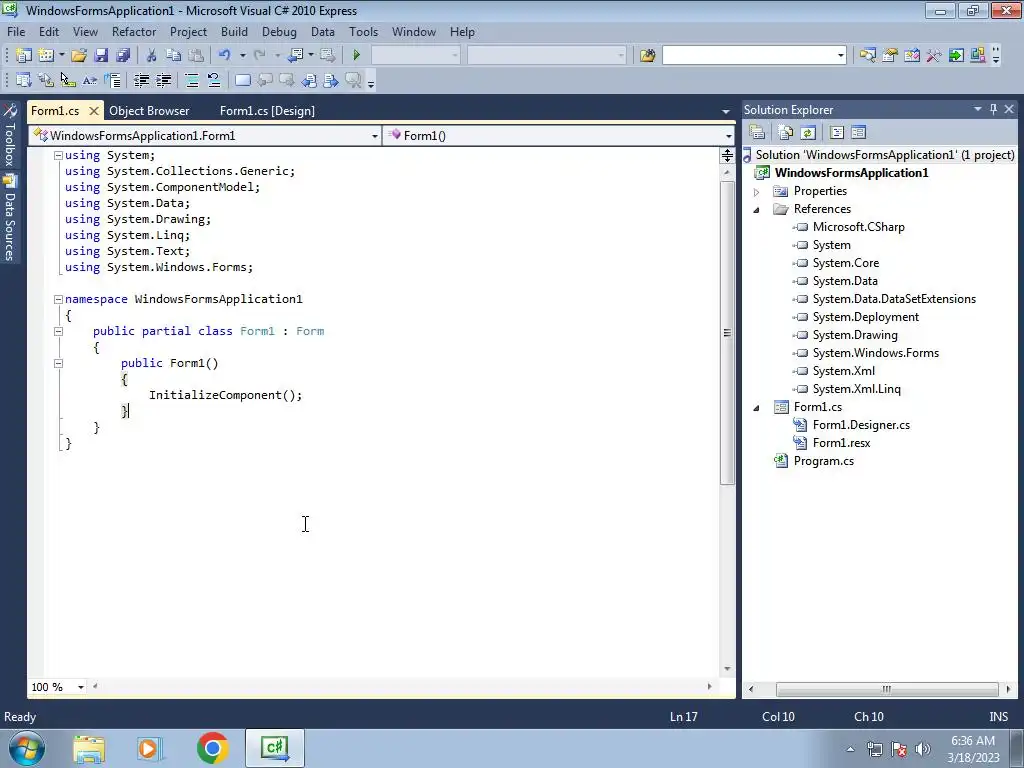Click the Navigate Backward icon
1024x768 pixels.
[x=296, y=56]
